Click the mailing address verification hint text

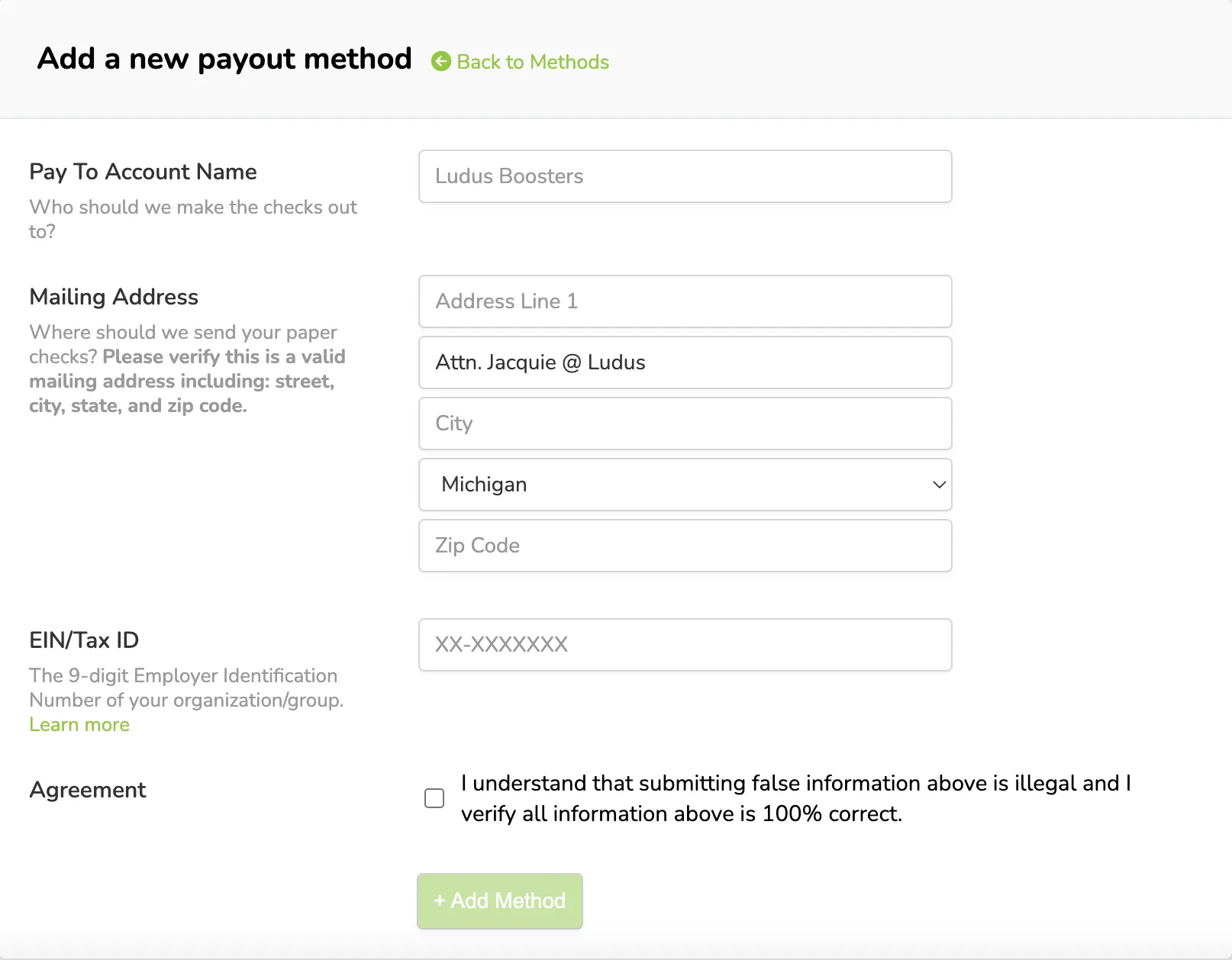point(187,369)
